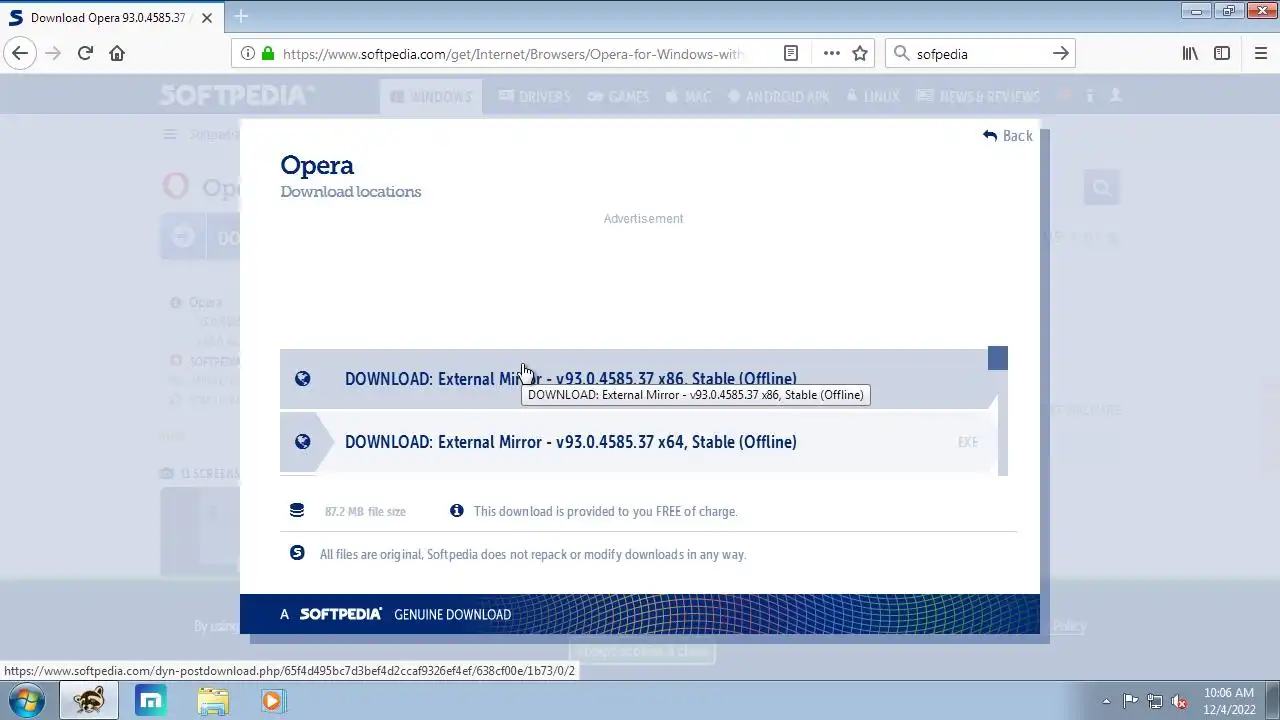Click the Softpedia S badge icon
The height and width of the screenshot is (720, 1280).
297,553
